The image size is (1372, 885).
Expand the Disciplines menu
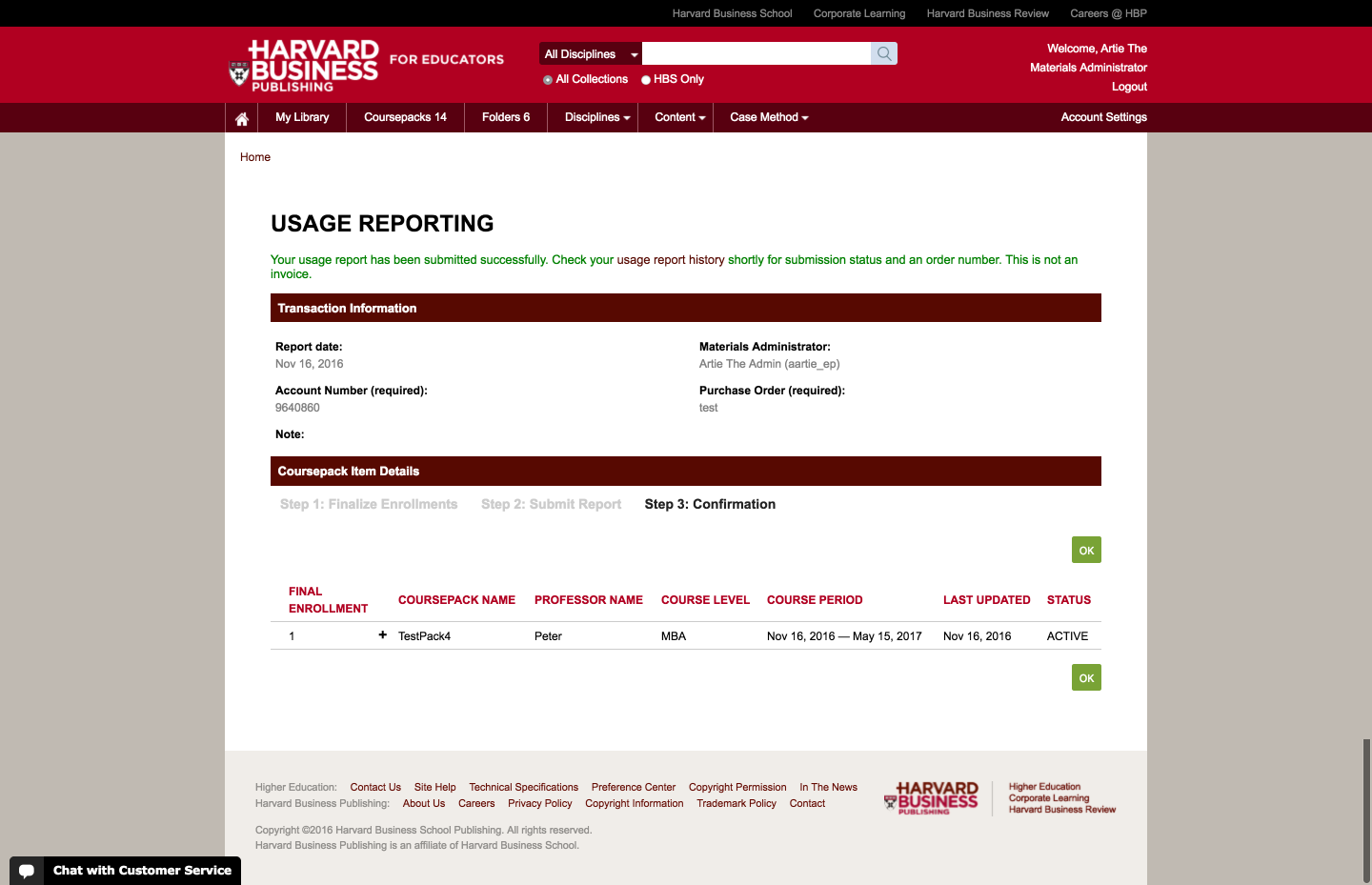(597, 117)
